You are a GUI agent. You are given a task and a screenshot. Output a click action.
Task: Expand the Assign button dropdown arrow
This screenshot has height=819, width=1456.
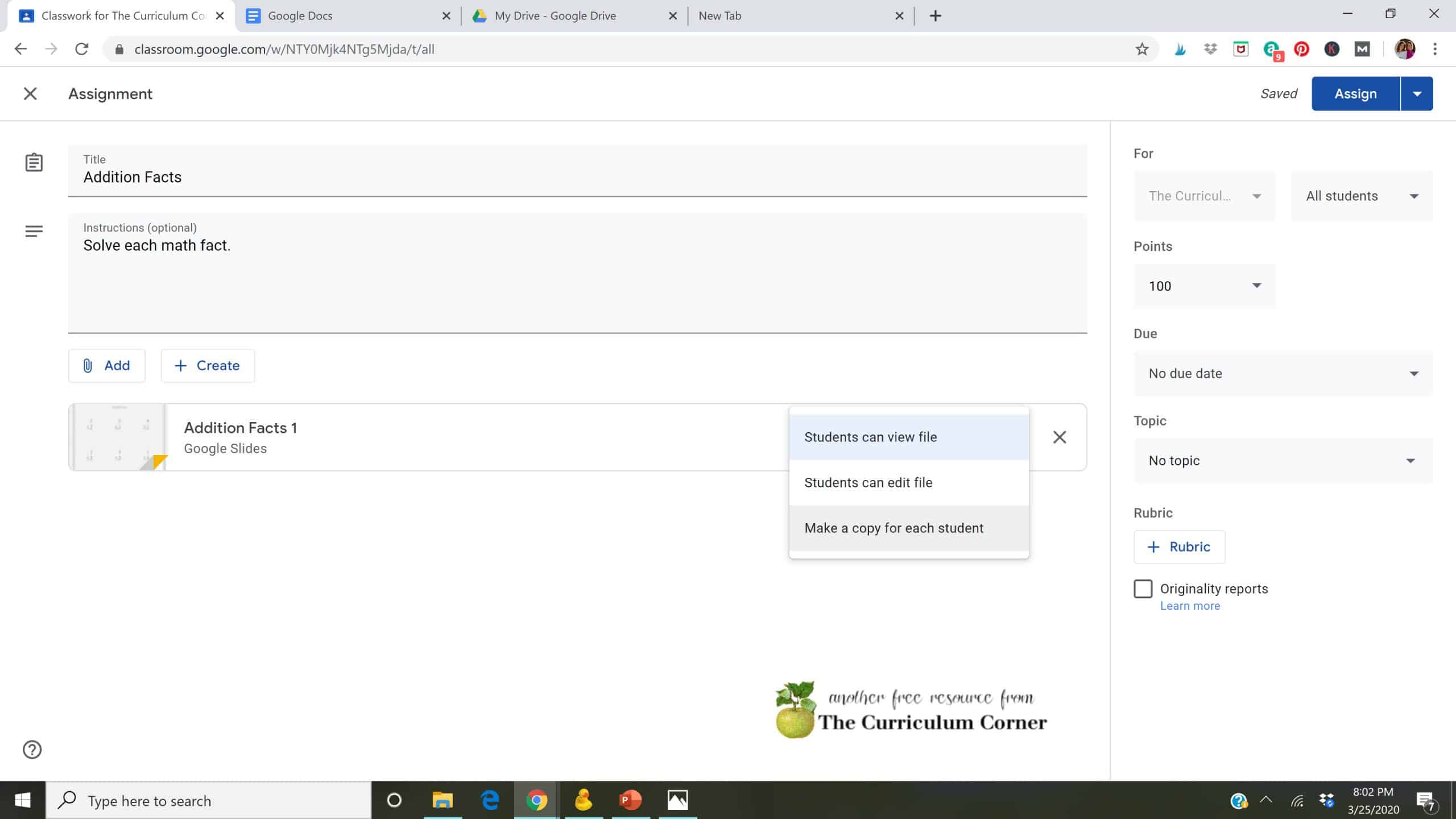(x=1416, y=93)
